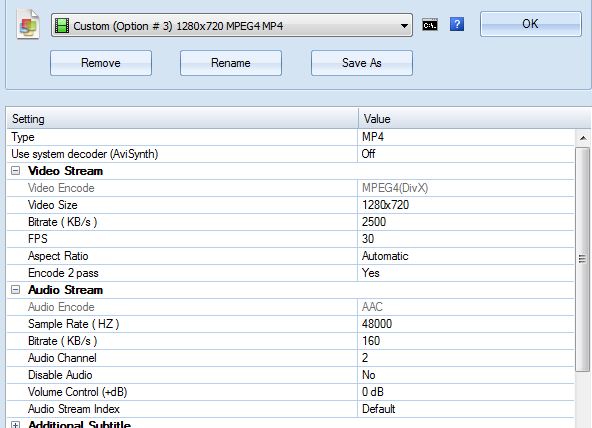The image size is (592, 428).
Task: Click the Value column header
Action: point(474,119)
